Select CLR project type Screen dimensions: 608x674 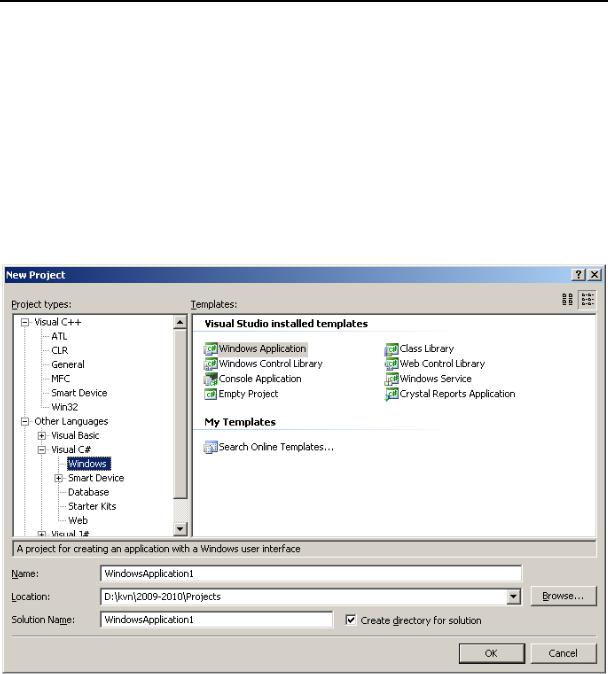(60, 350)
